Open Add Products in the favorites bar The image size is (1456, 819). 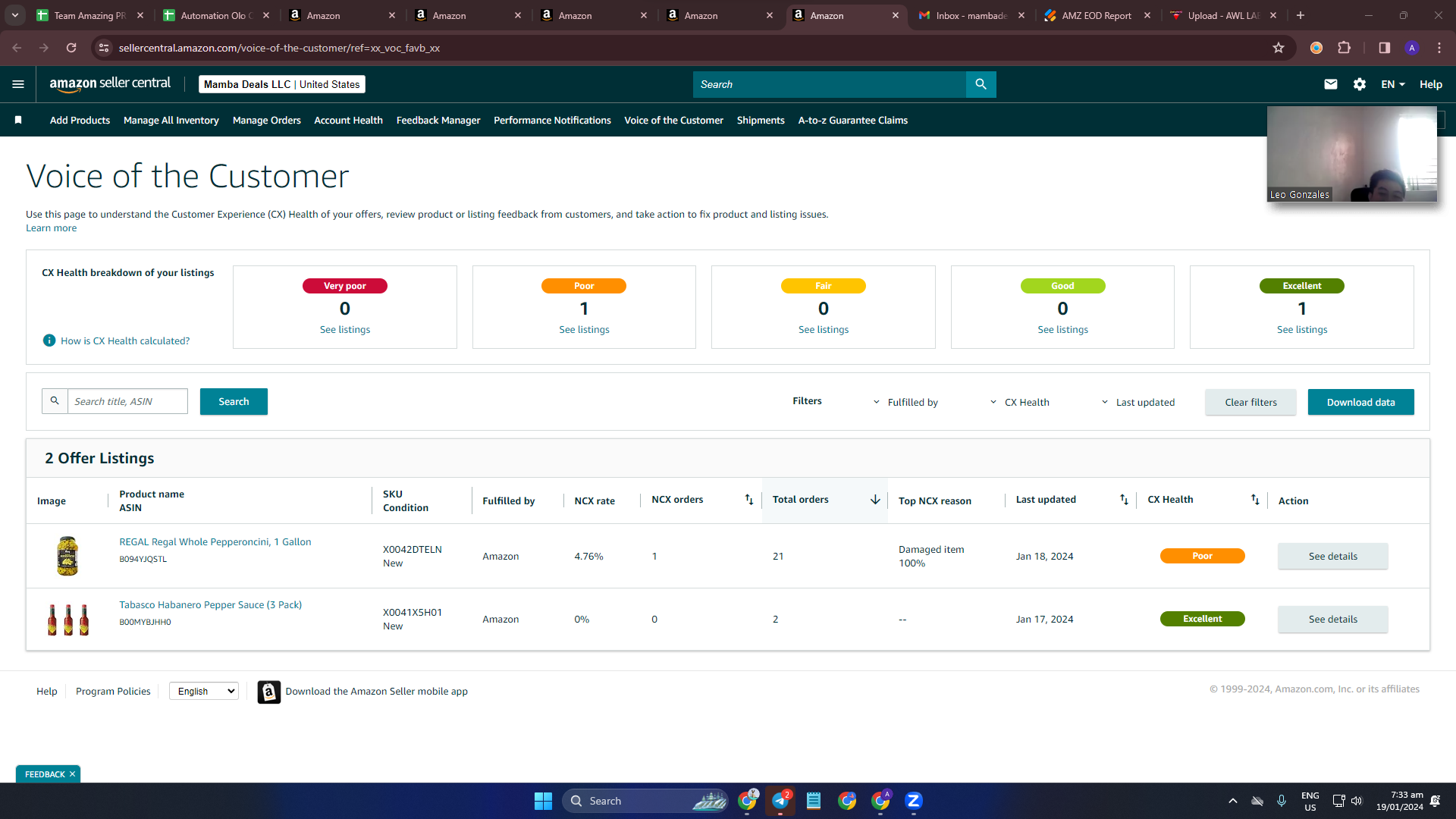pyautogui.click(x=80, y=120)
